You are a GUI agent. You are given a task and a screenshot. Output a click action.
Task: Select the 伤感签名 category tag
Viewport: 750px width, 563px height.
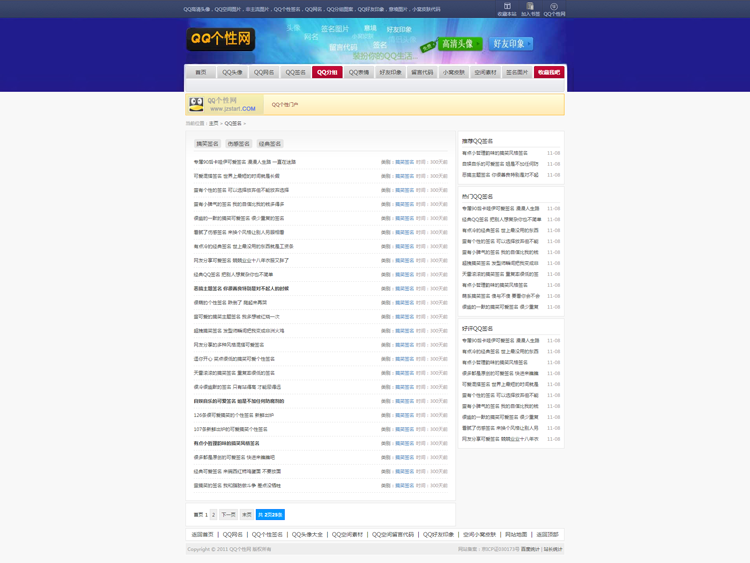(x=239, y=144)
